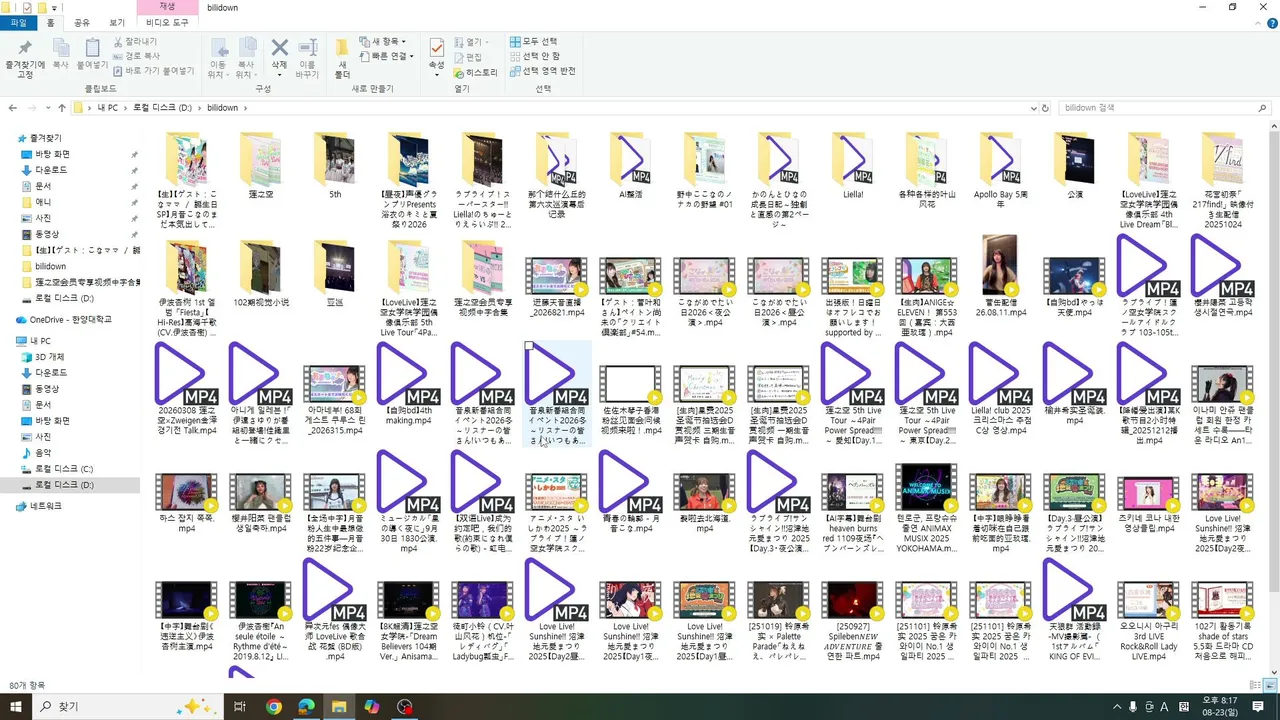Screen dimensions: 1280x720
Task: Click the 삭제 X icon
Action: (x=280, y=47)
